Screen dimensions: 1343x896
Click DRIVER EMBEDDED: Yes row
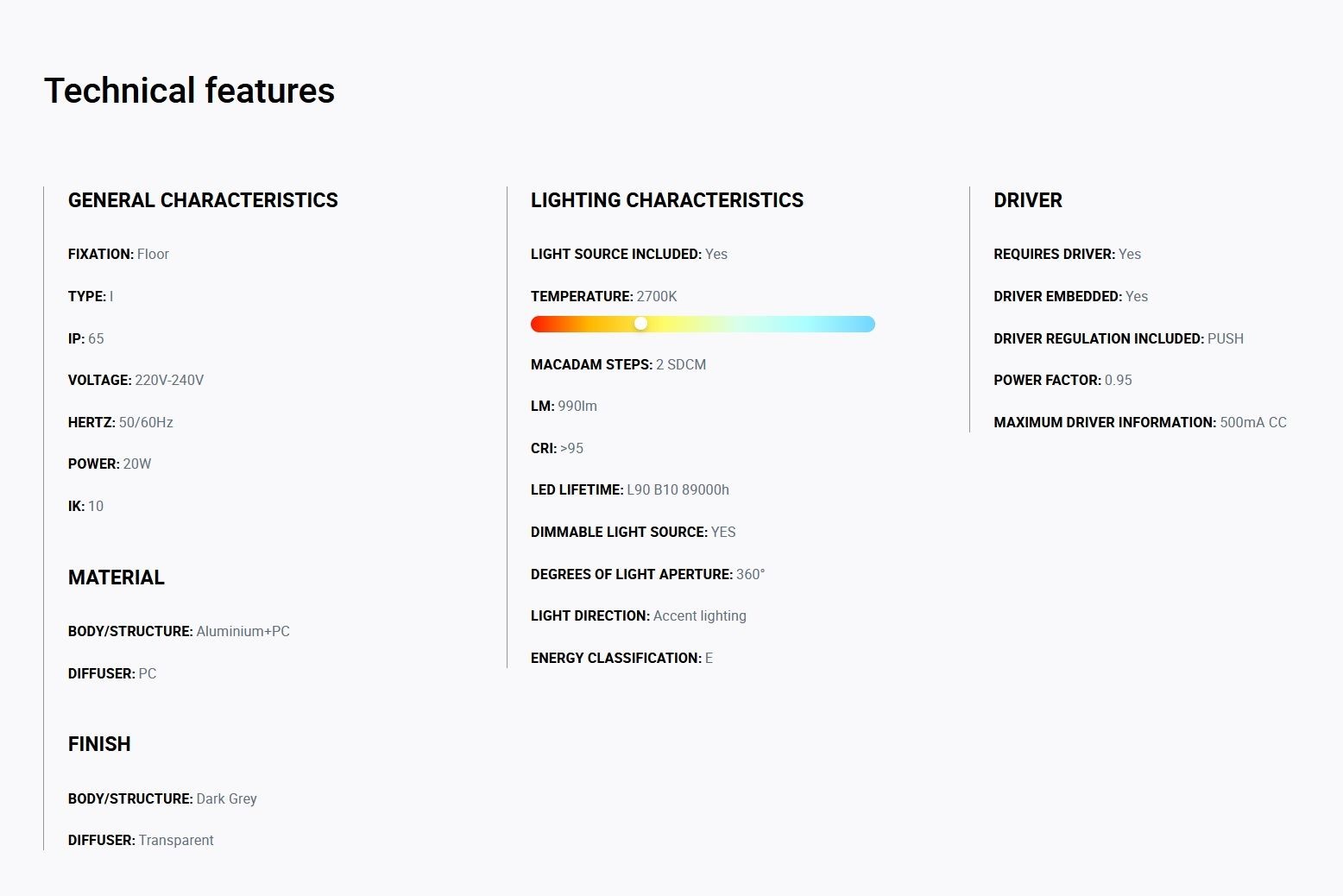pyautogui.click(x=1071, y=296)
